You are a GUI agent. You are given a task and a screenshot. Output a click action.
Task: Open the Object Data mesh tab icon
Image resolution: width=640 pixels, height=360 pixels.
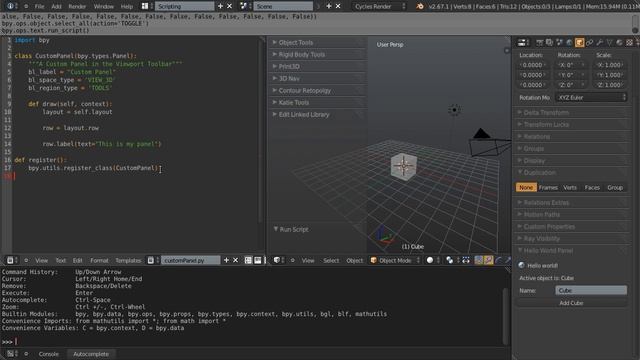pos(609,42)
